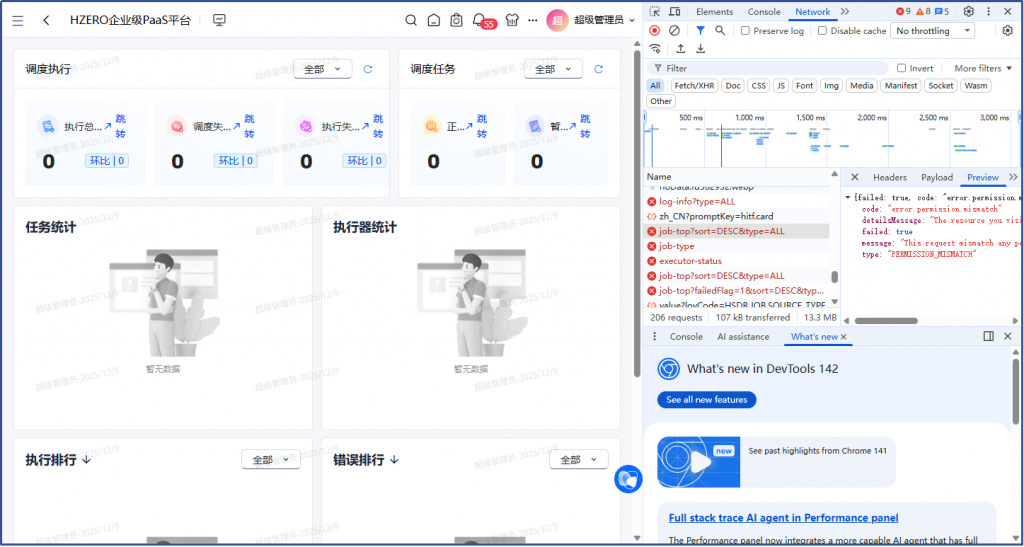Switch to the Elements tab
Screen dimensions: 1024x547
714,12
